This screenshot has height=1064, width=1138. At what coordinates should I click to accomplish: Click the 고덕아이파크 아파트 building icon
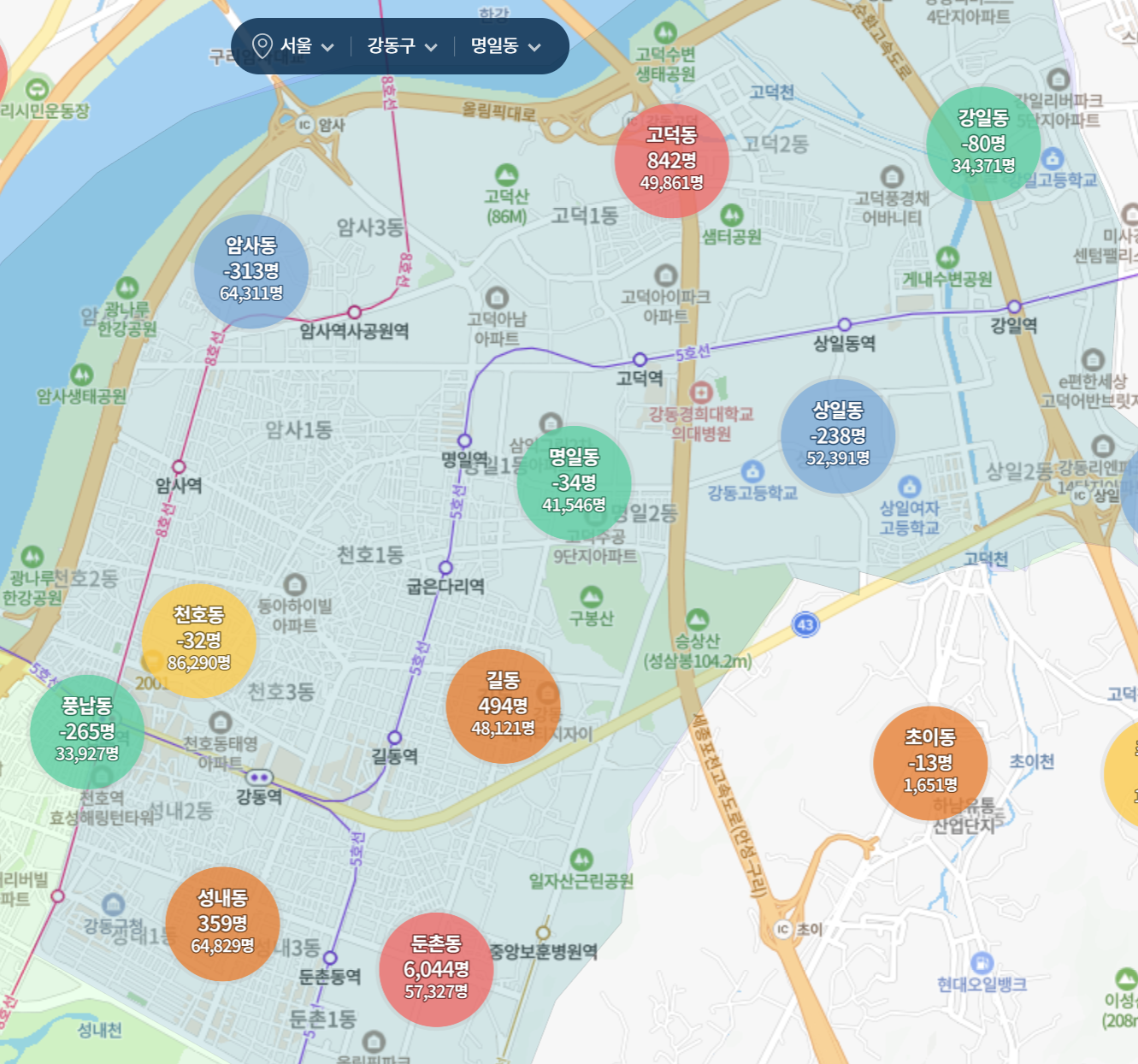[x=665, y=275]
